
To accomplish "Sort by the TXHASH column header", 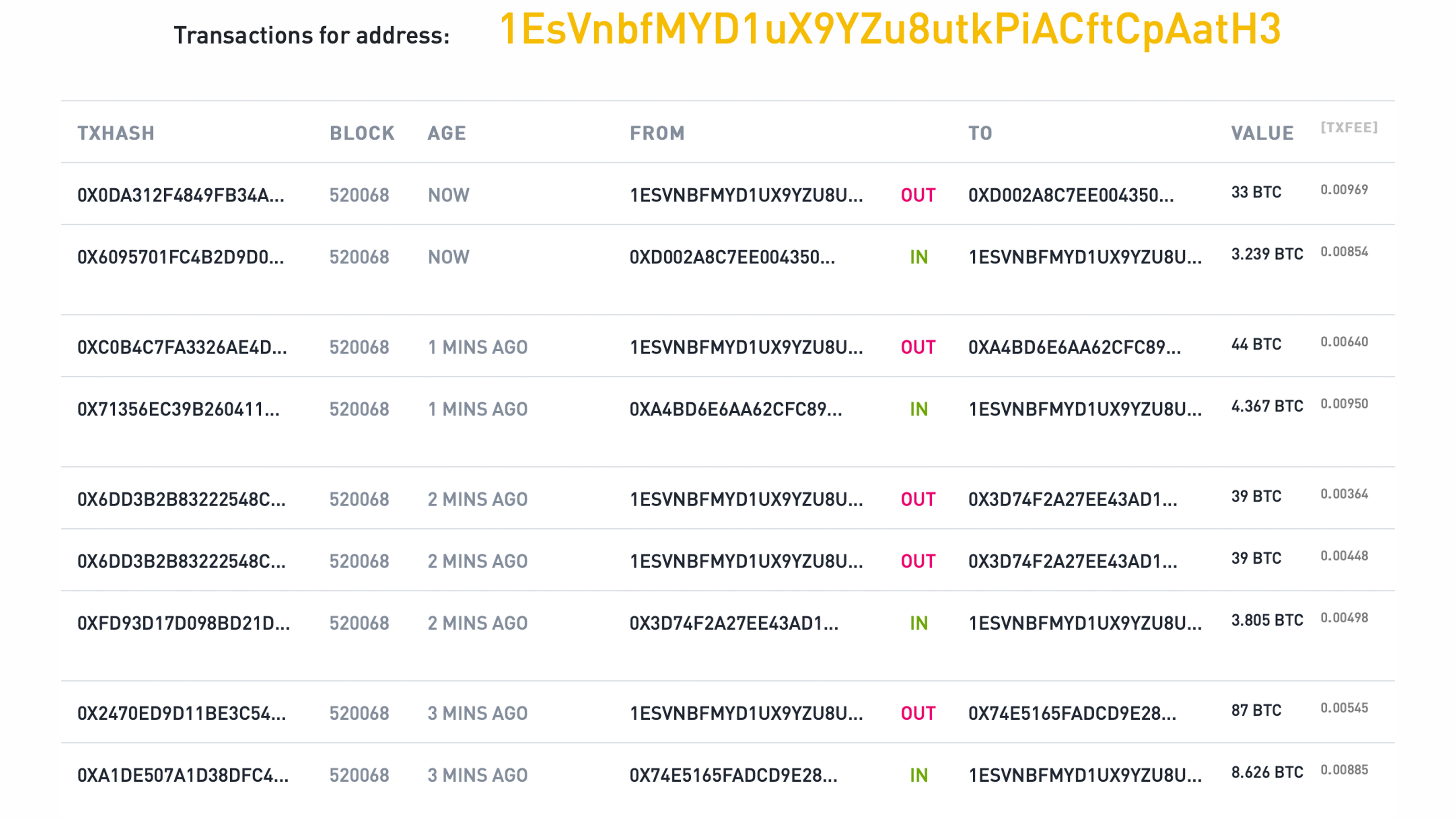I will click(116, 133).
